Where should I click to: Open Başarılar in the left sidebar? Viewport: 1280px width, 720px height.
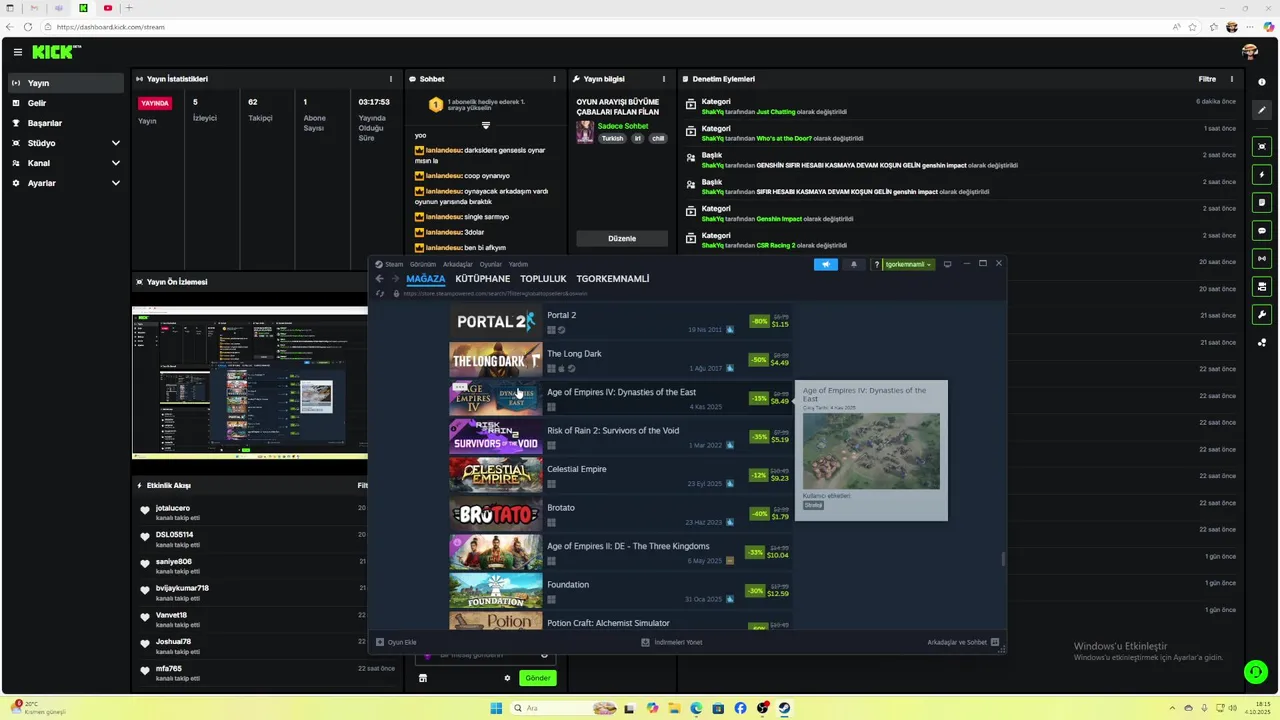click(66, 123)
